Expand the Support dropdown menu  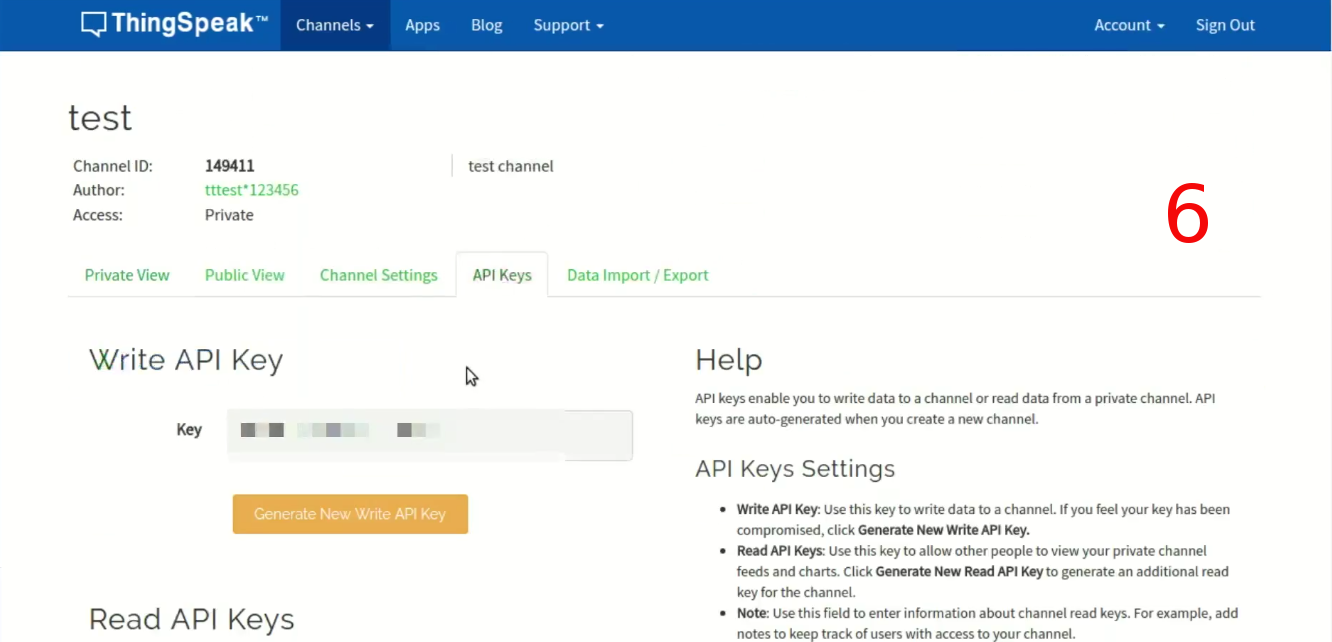[x=568, y=25]
